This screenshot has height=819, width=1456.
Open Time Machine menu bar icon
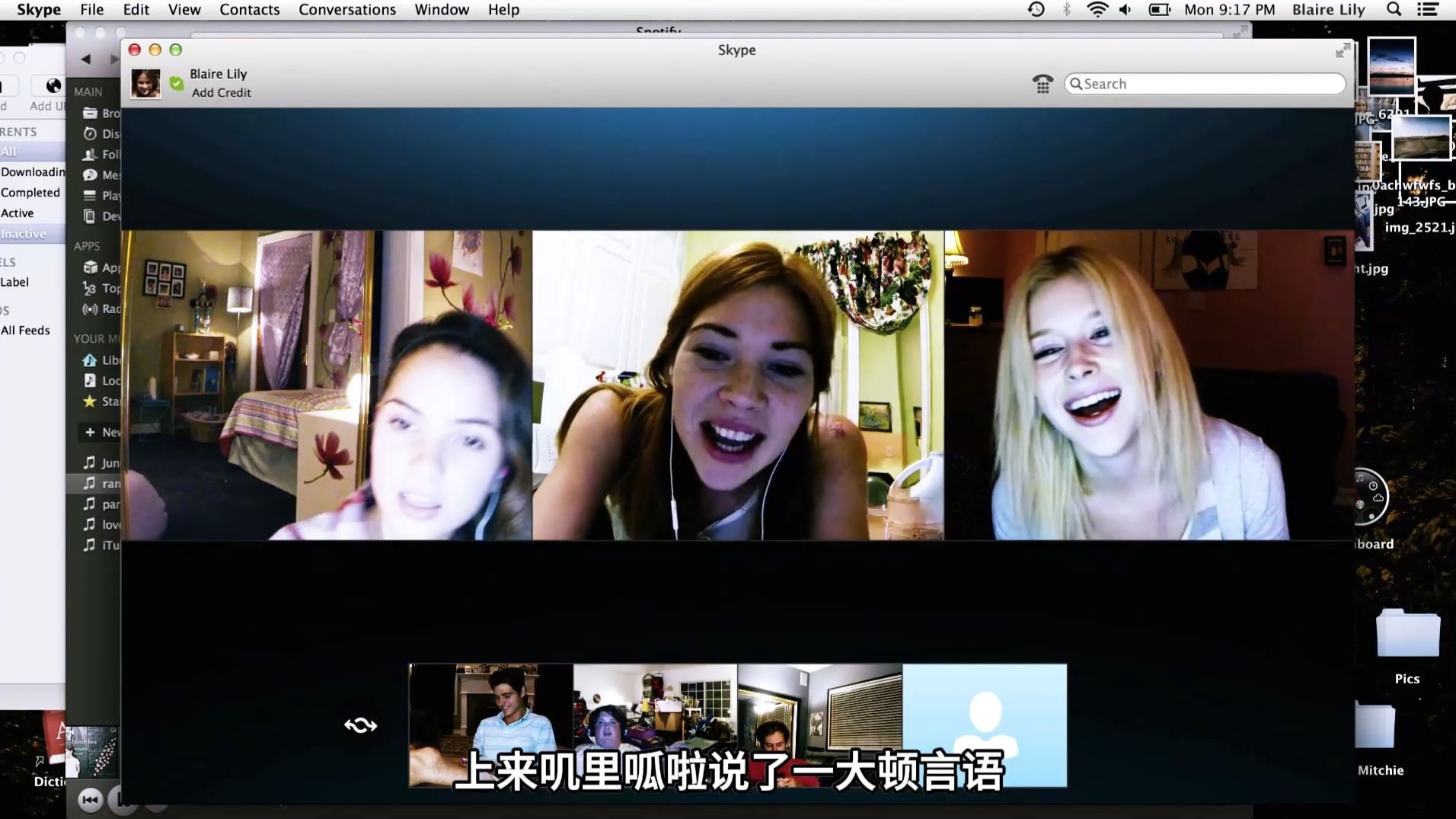(1036, 10)
